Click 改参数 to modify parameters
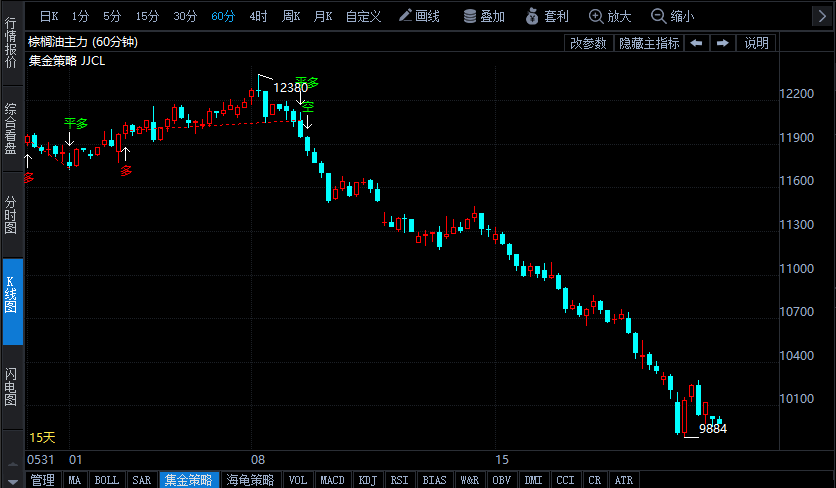Screen dimensions: 836x488 point(589,43)
